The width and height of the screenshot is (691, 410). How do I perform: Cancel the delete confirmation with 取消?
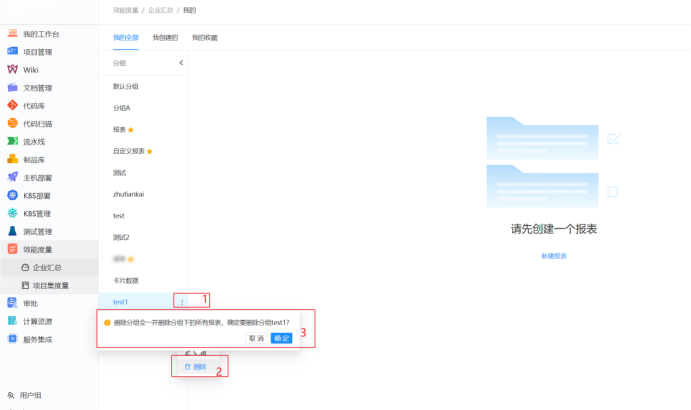256,338
